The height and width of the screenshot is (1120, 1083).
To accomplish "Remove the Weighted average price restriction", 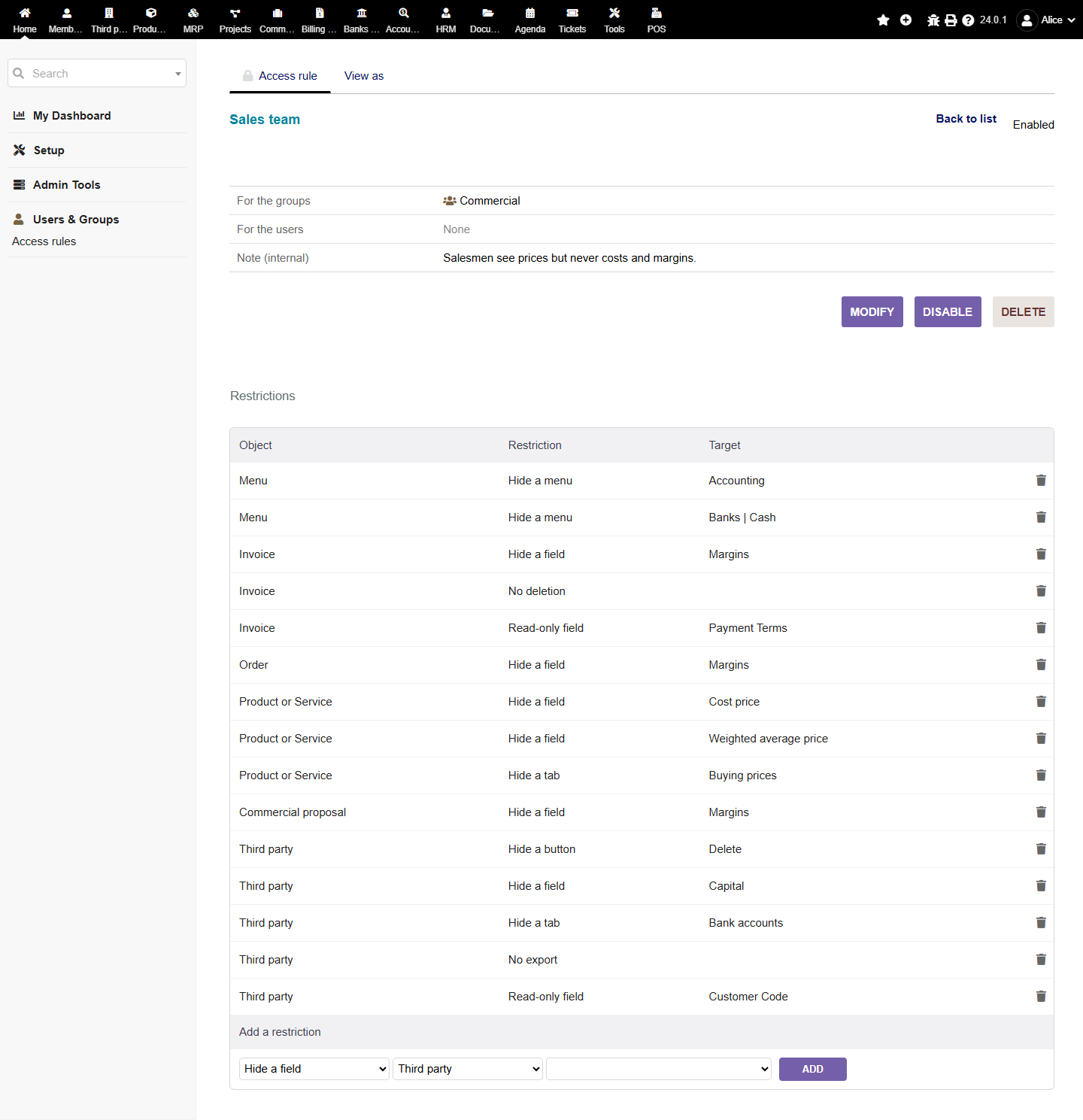I will point(1041,739).
